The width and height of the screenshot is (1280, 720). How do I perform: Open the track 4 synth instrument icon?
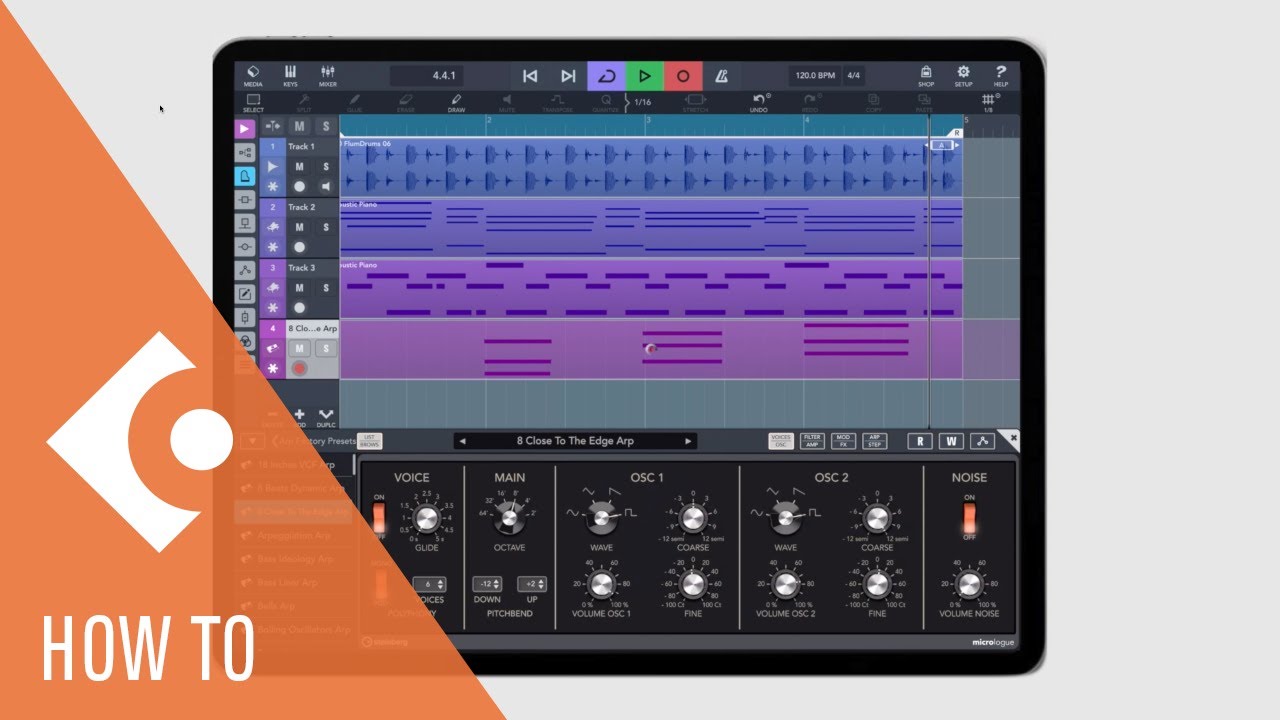tap(273, 348)
